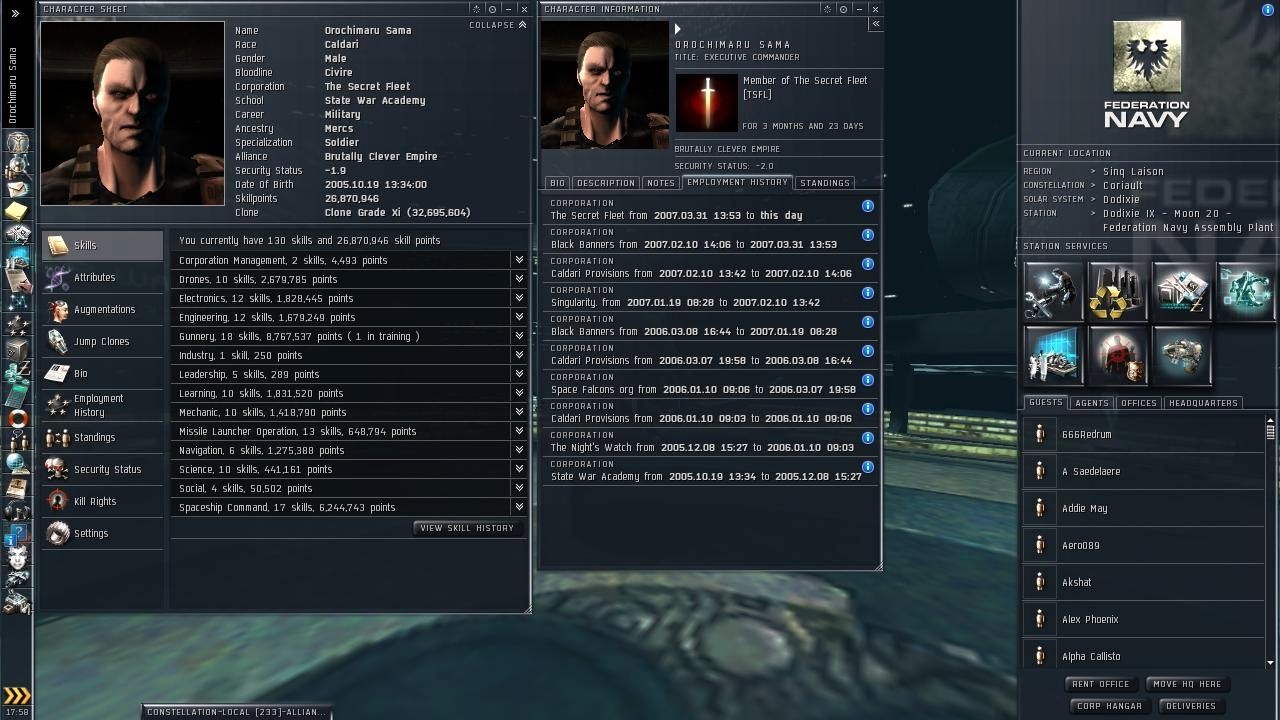Image resolution: width=1280 pixels, height=720 pixels.
Task: Click info icon for The Secret Fleet entry
Action: pyautogui.click(x=868, y=206)
